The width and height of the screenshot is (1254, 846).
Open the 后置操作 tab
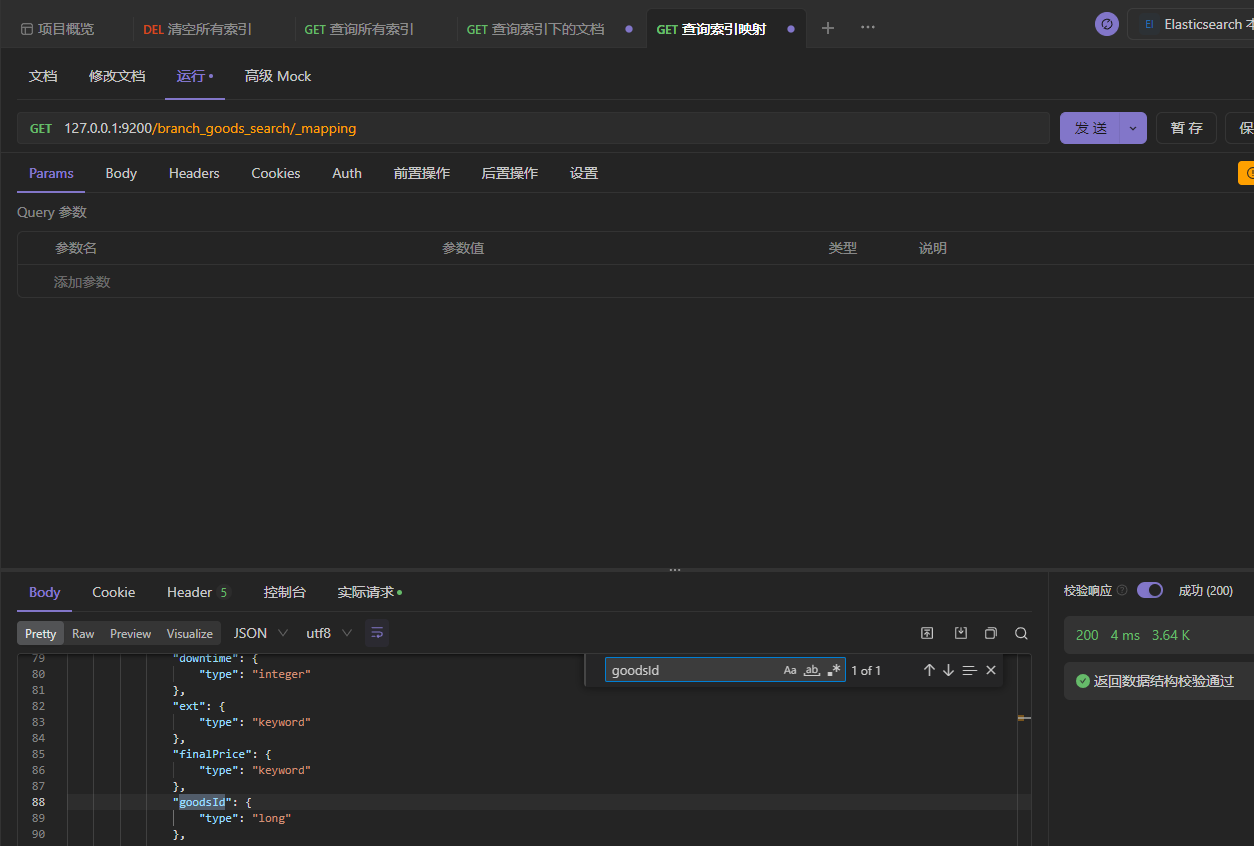coord(510,173)
